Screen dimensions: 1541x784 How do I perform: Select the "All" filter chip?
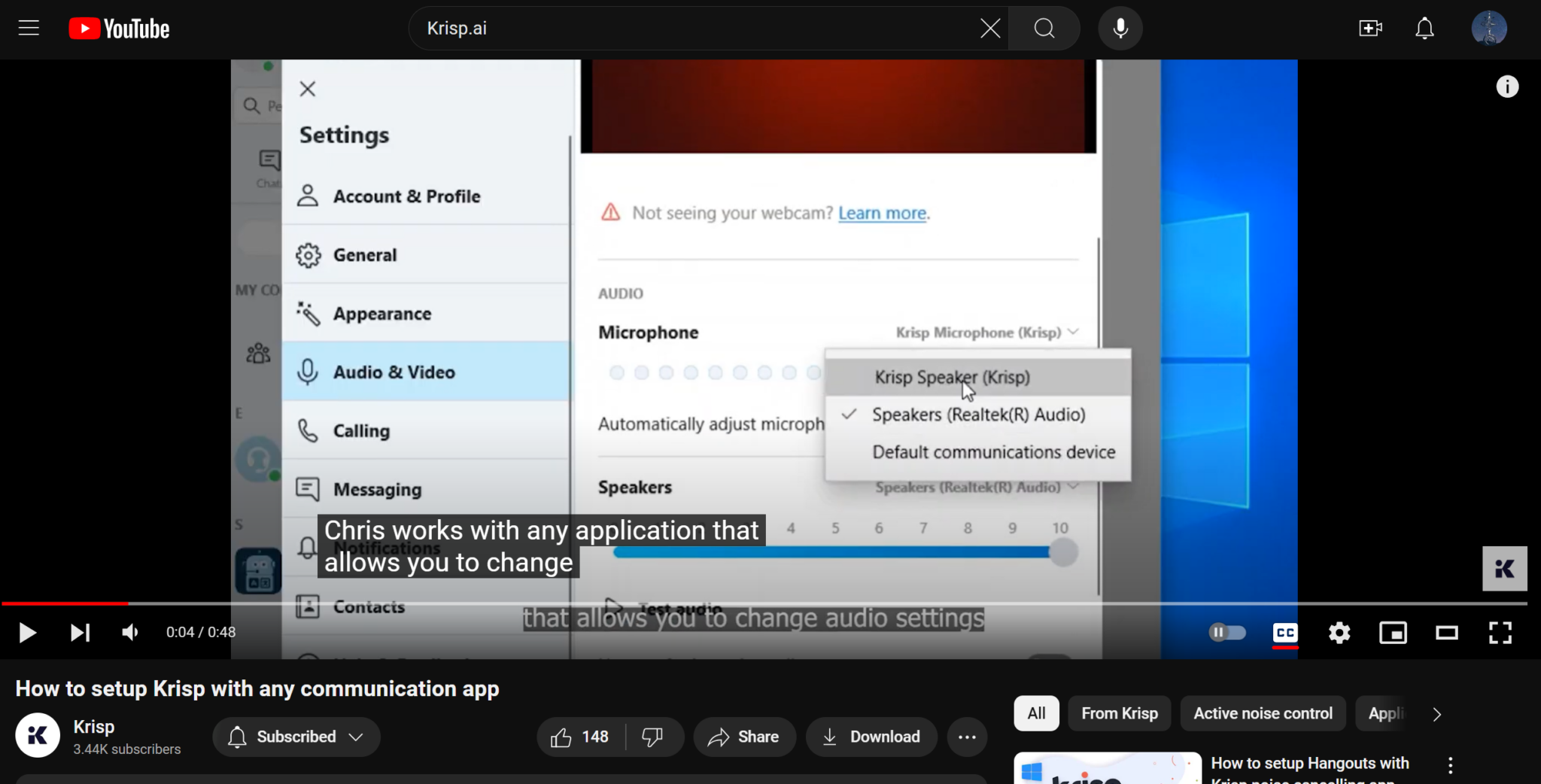1035,713
